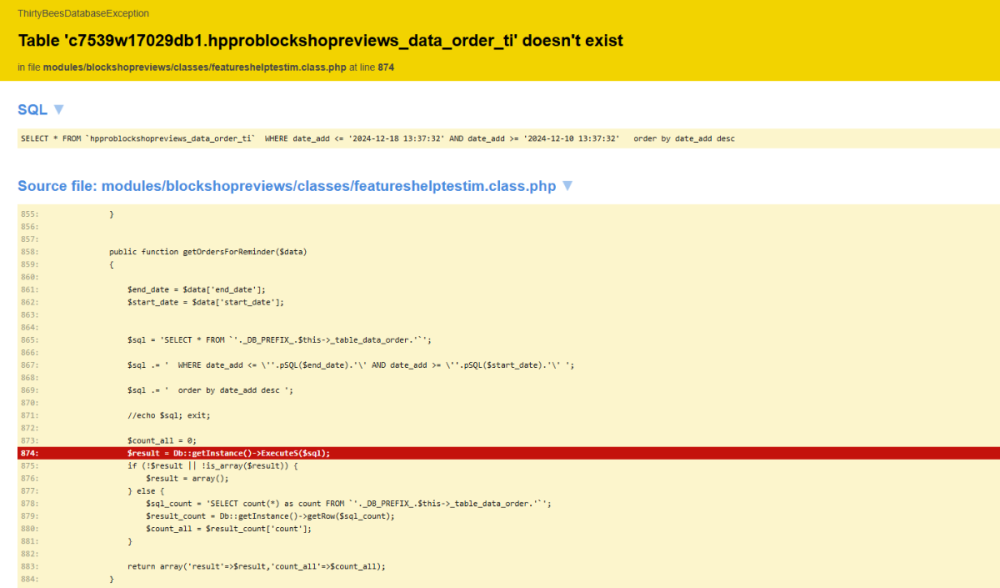This screenshot has width=1000, height=588.
Task: Click the order by date_add code line
Action: point(210,390)
